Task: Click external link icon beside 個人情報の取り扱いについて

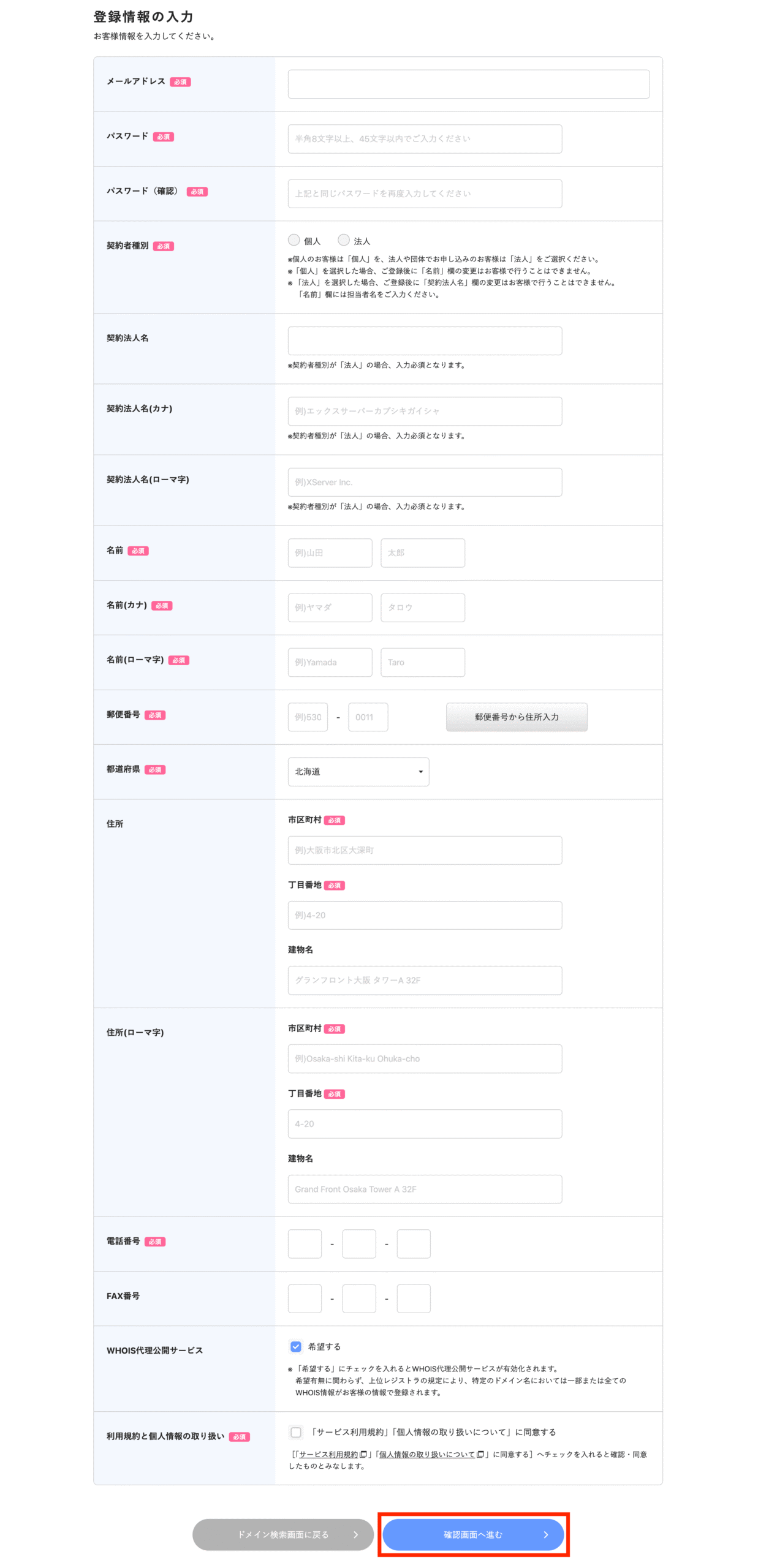Action: (x=479, y=1453)
